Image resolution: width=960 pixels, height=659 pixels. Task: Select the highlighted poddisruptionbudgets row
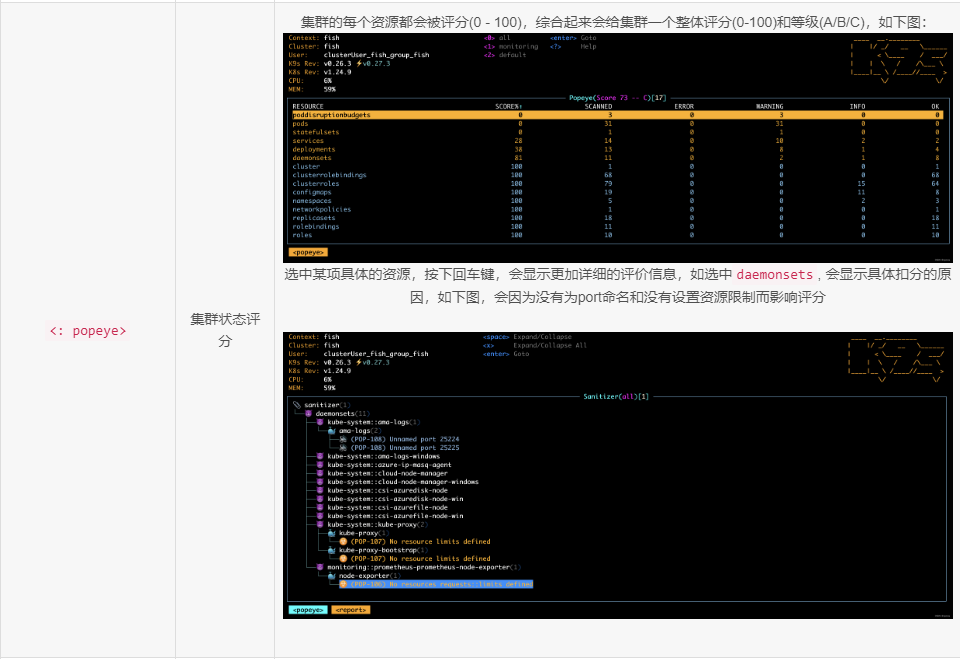point(617,115)
